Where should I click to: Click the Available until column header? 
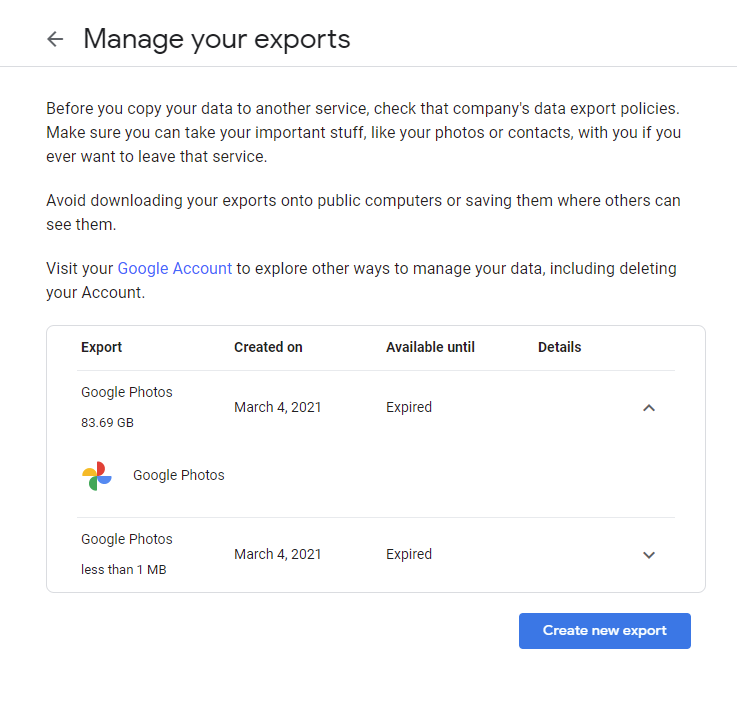click(430, 348)
